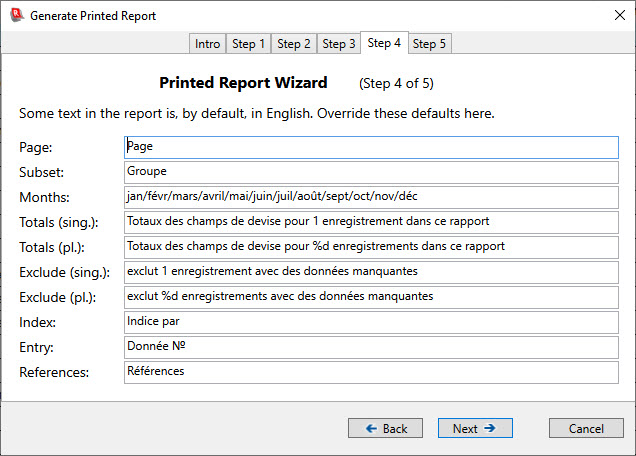Edit the References field
The width and height of the screenshot is (636, 456).
click(x=371, y=372)
